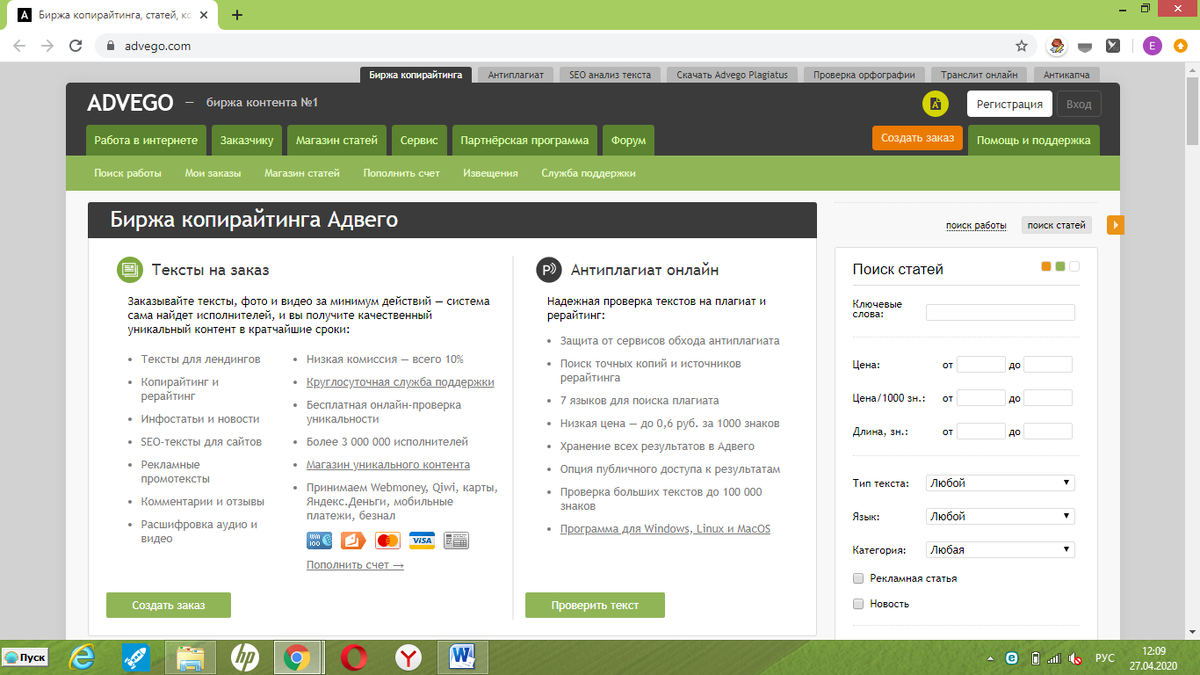Open File Explorer folder in taskbar
The image size is (1200, 675).
coord(191,657)
